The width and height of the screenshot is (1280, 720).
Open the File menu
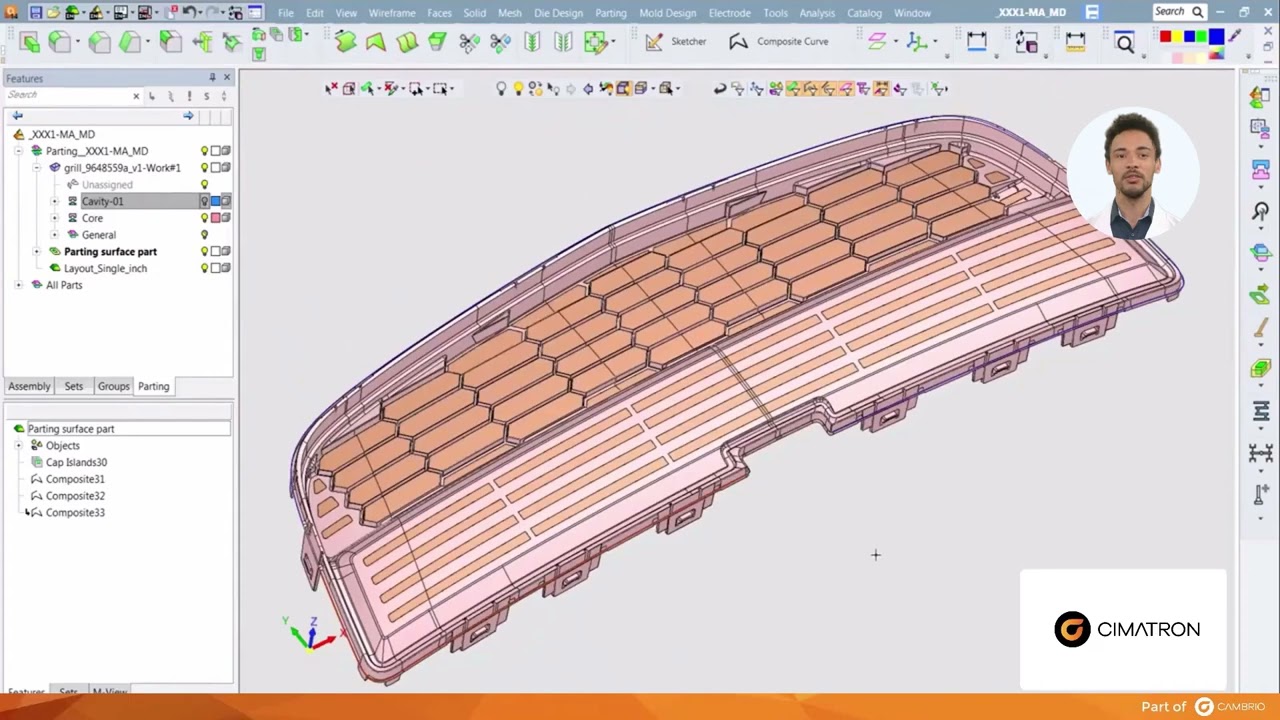286,13
